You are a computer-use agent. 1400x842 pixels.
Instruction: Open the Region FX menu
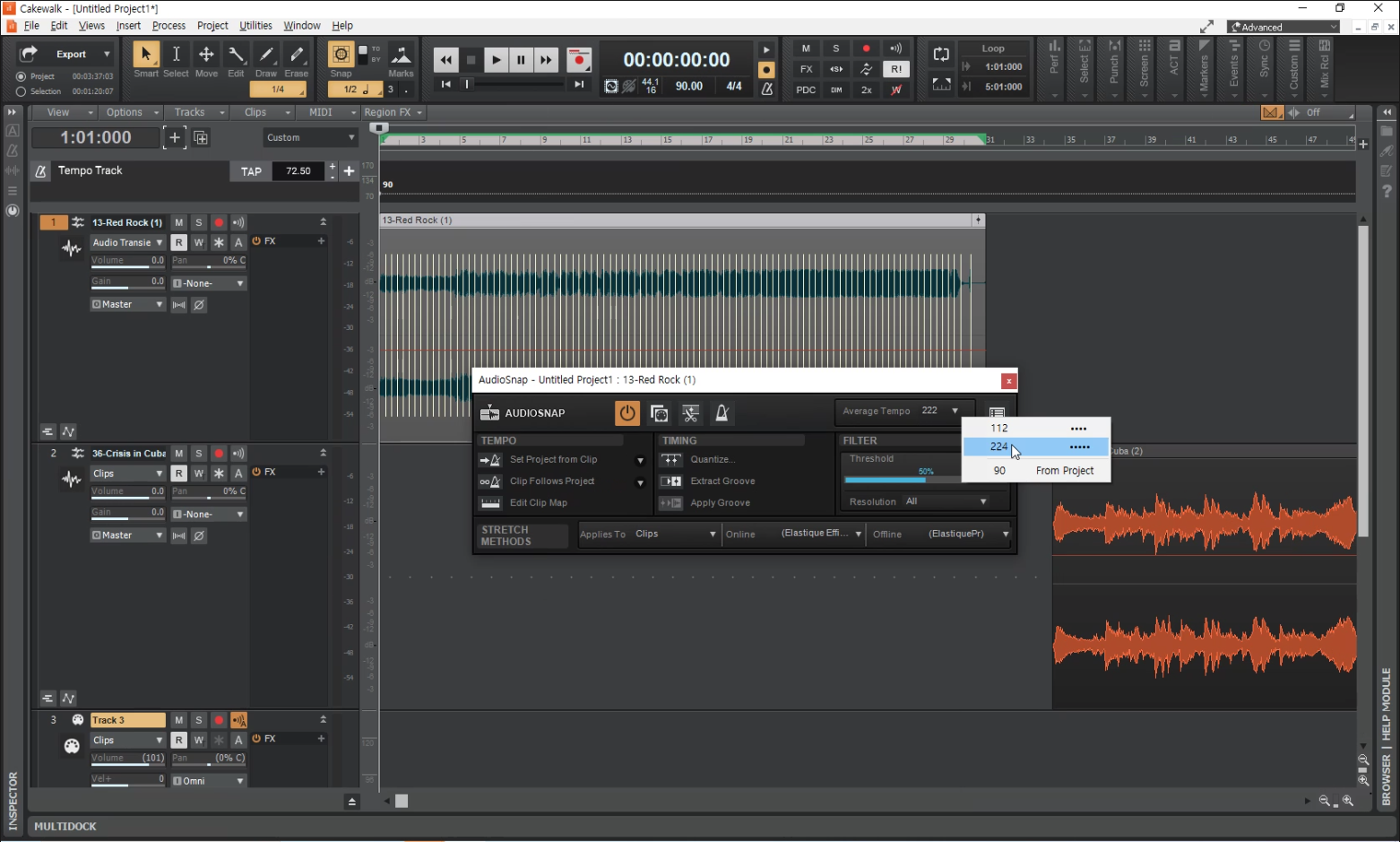pos(393,113)
